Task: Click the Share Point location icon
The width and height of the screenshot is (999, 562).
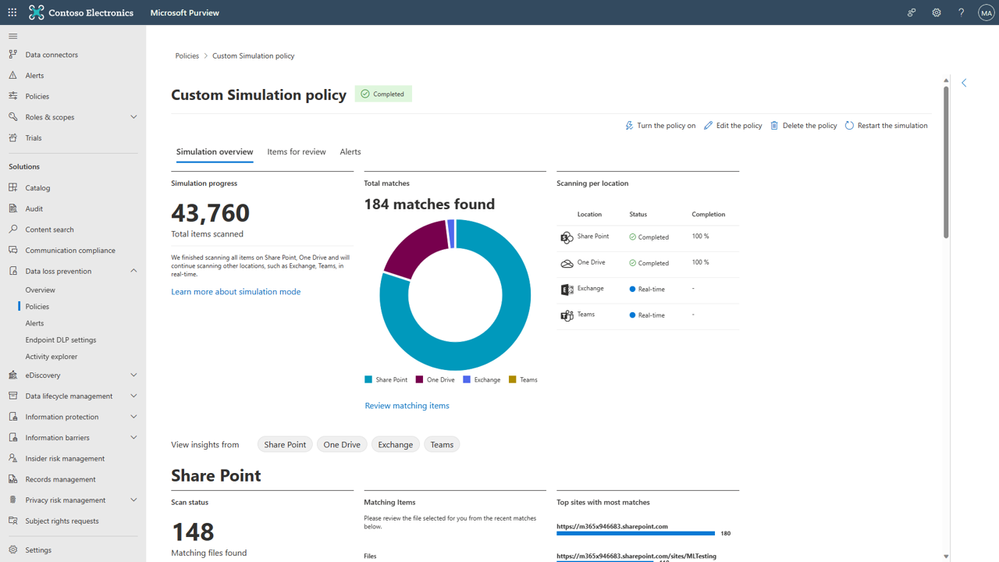Action: click(566, 238)
